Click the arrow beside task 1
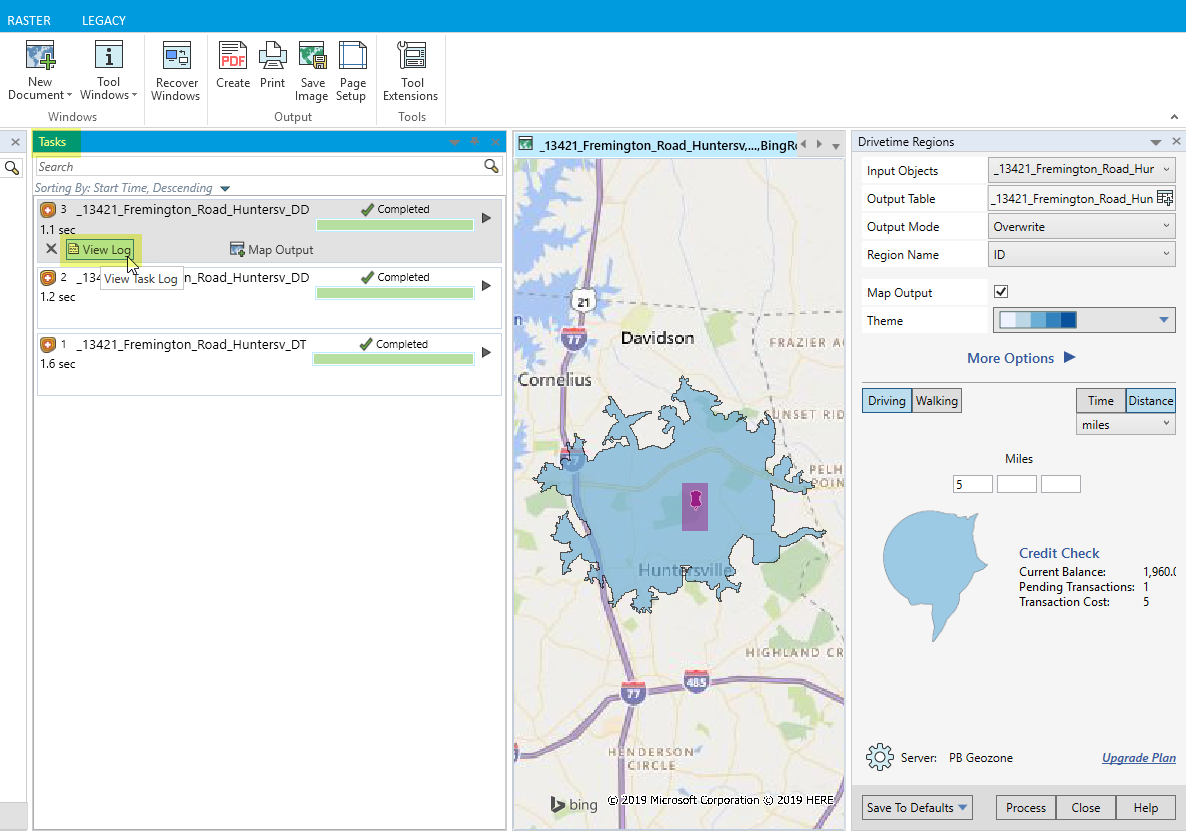The width and height of the screenshot is (1186, 831). (486, 352)
